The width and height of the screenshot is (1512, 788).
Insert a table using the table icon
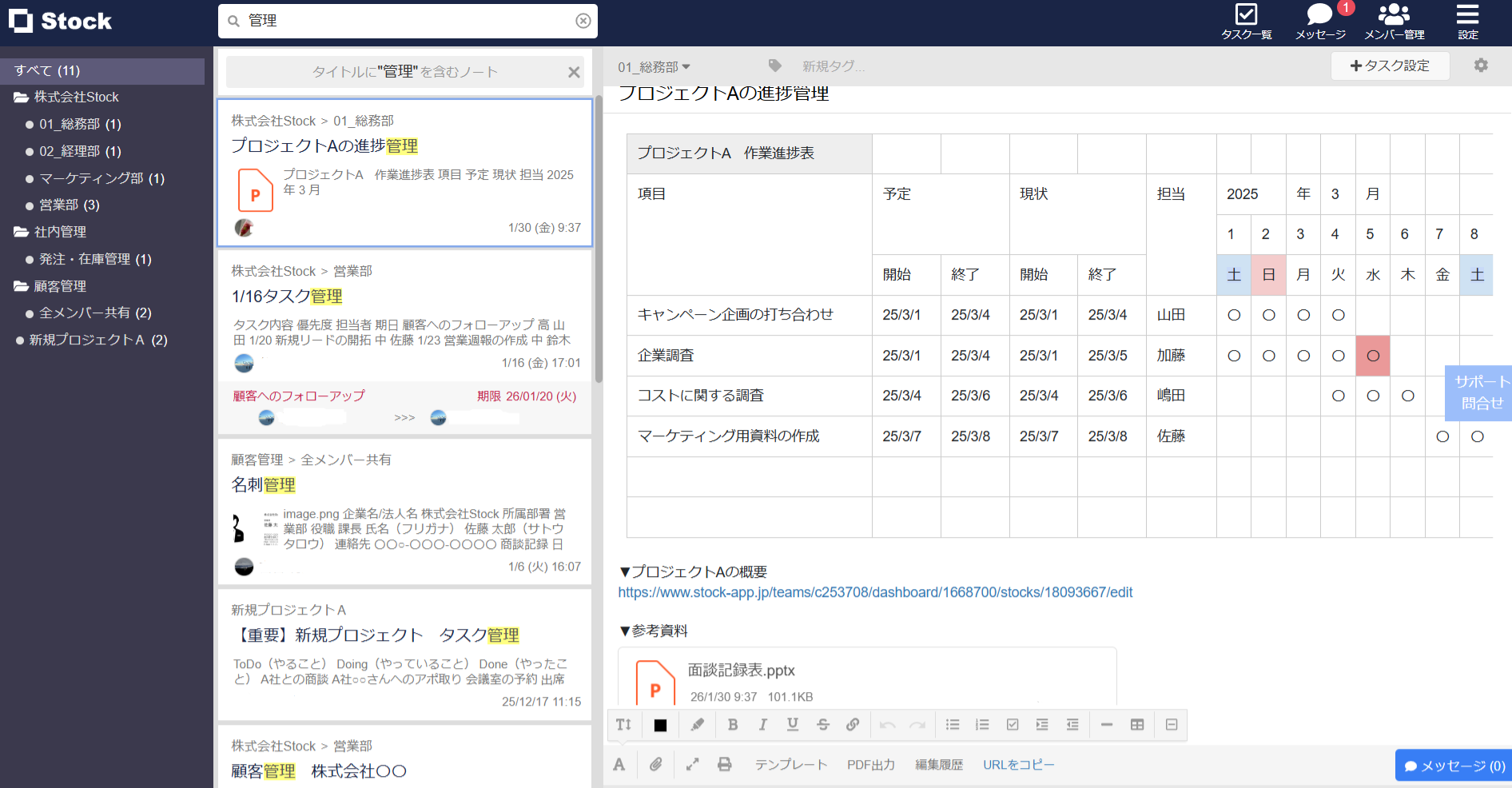coord(1137,725)
